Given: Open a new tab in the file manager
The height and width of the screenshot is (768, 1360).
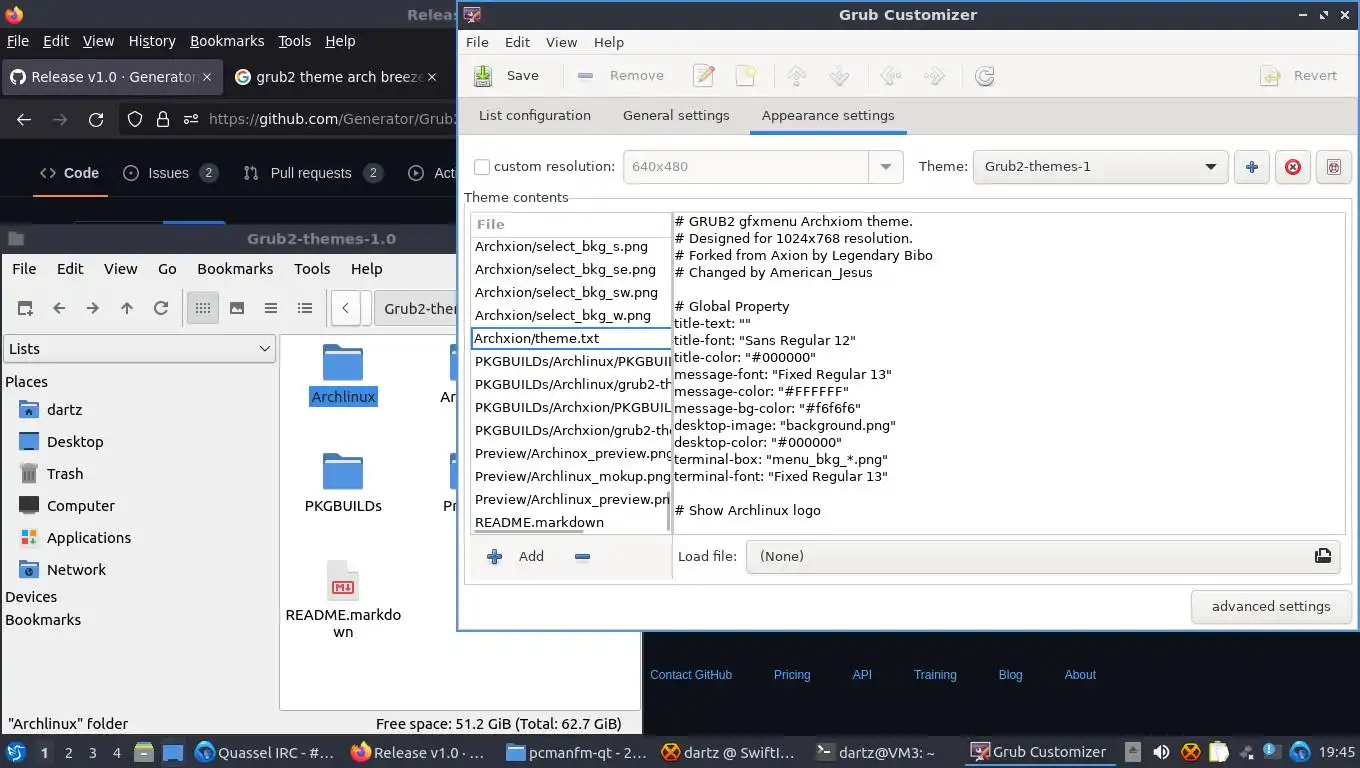Looking at the screenshot, I should coord(25,308).
